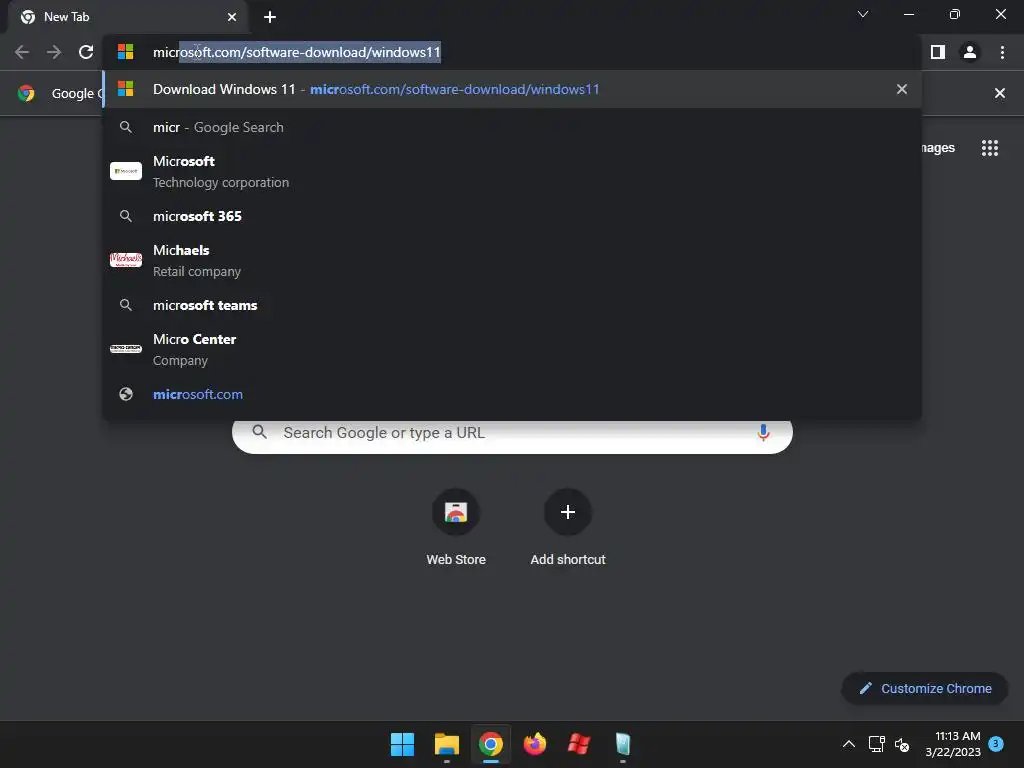Reload the page with refresh icon

point(86,52)
